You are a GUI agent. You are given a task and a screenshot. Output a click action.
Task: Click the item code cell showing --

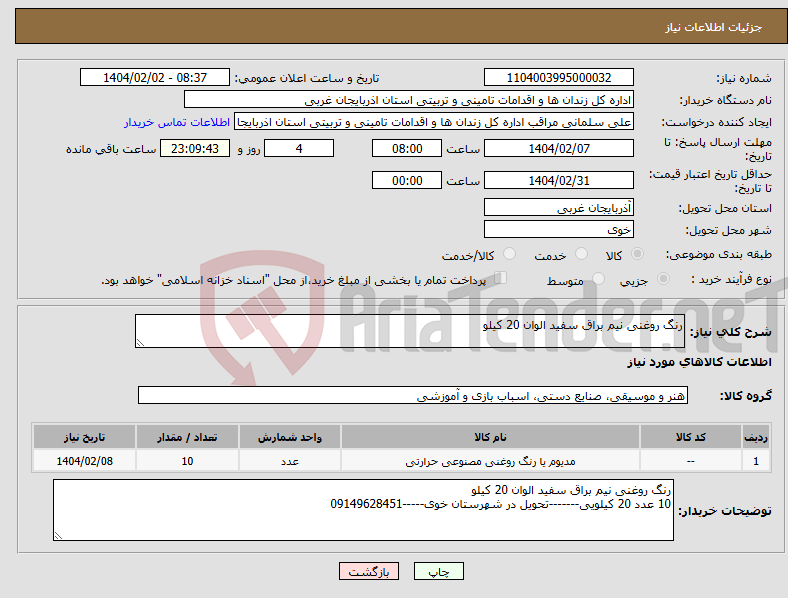pyautogui.click(x=691, y=461)
